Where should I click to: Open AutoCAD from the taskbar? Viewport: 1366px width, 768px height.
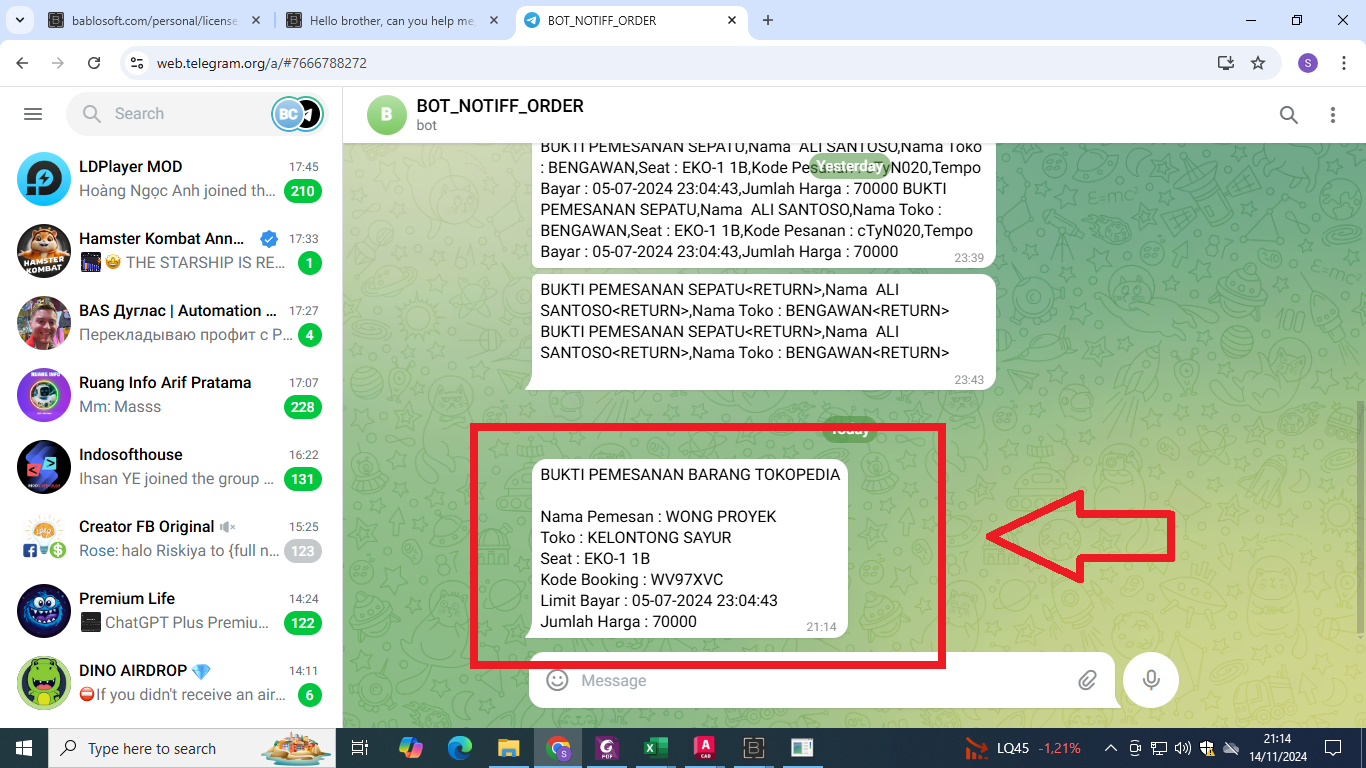tap(704, 748)
